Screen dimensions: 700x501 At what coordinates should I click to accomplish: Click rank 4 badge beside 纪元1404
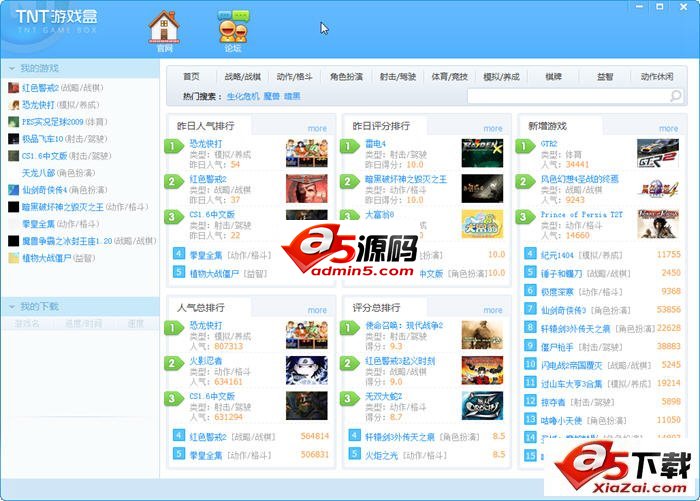530,254
